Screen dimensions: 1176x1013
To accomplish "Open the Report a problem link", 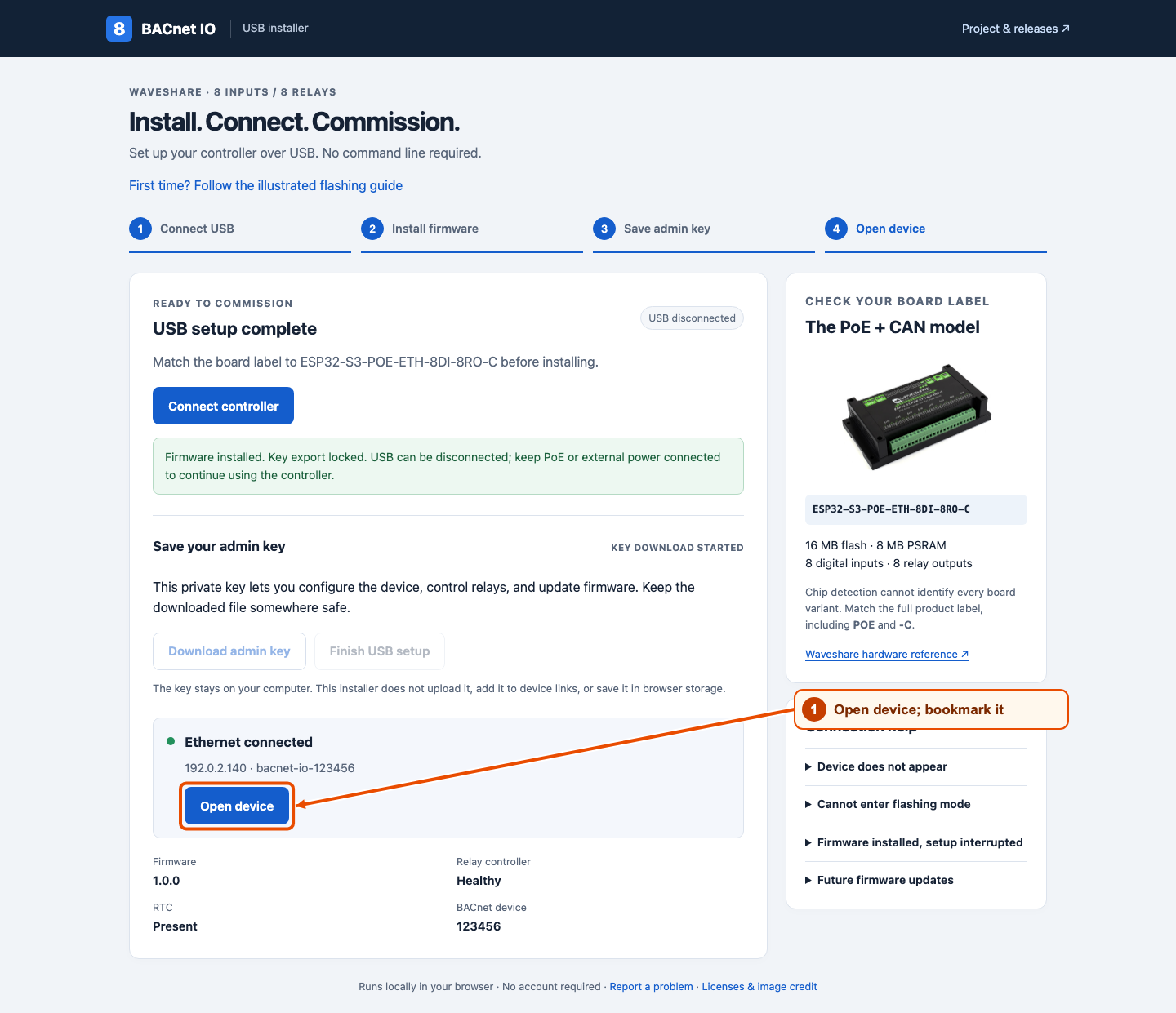I will 651,987.
